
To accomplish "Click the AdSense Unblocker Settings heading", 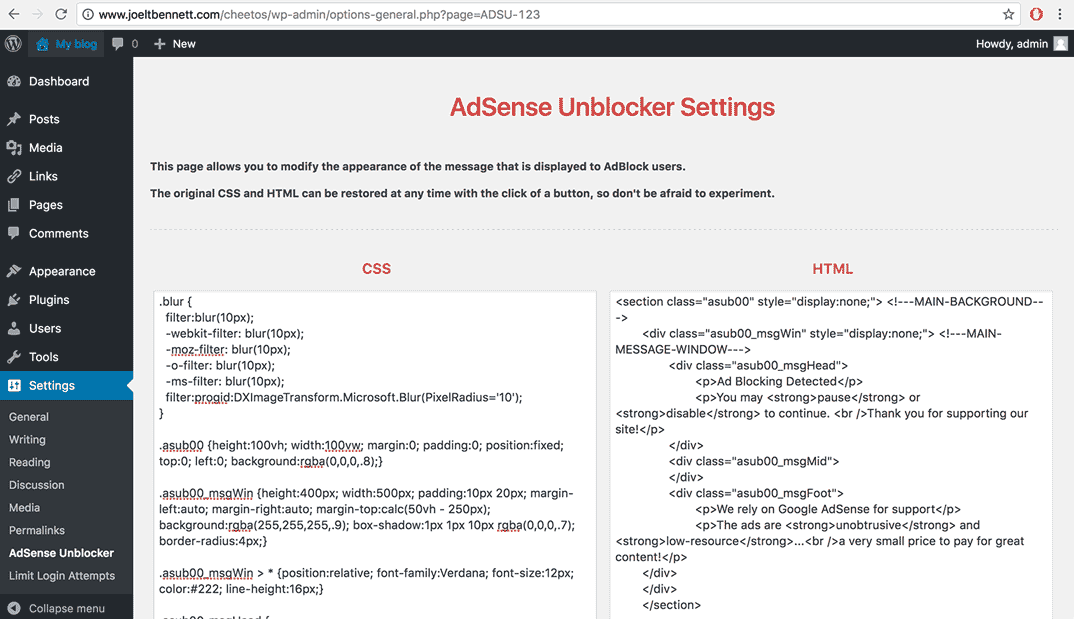I will point(612,107).
